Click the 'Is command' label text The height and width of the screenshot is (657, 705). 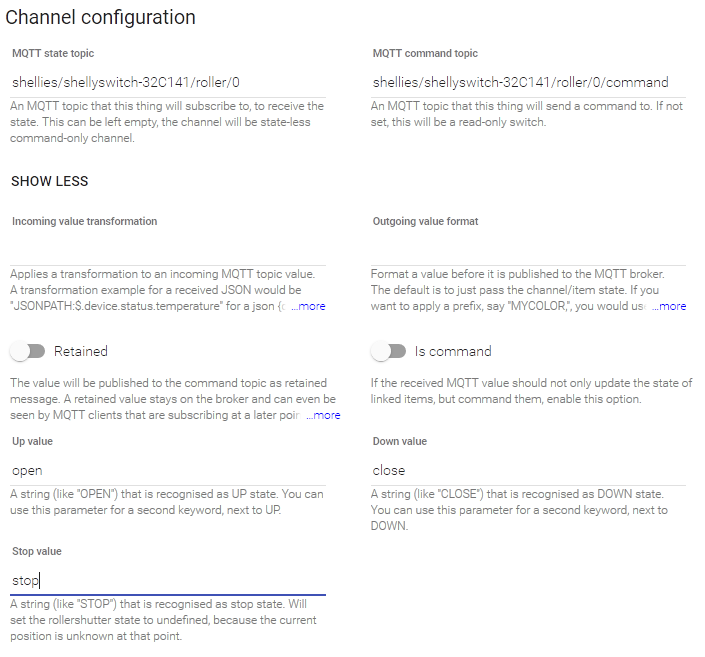453,351
